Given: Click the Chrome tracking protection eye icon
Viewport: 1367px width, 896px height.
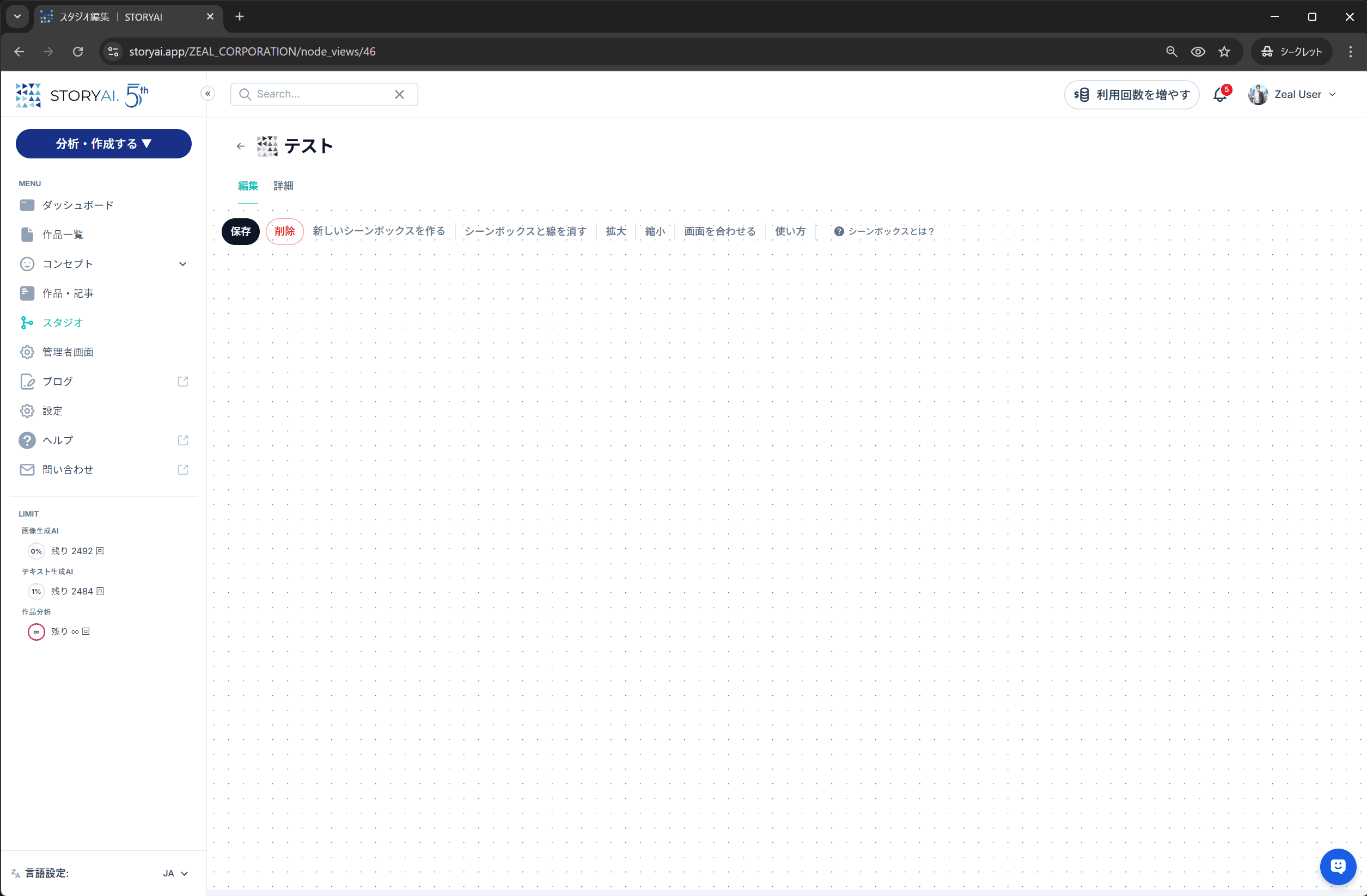Looking at the screenshot, I should [1198, 52].
